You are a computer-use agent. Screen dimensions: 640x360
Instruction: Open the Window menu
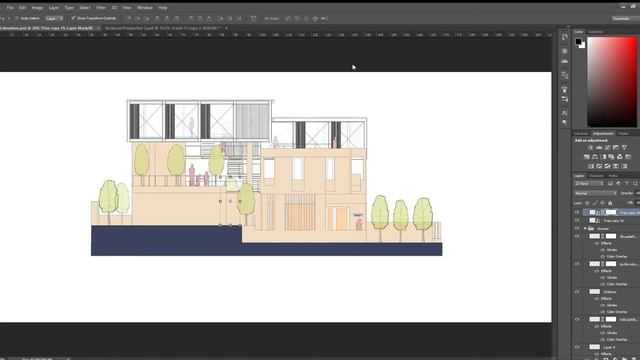pyautogui.click(x=144, y=7)
